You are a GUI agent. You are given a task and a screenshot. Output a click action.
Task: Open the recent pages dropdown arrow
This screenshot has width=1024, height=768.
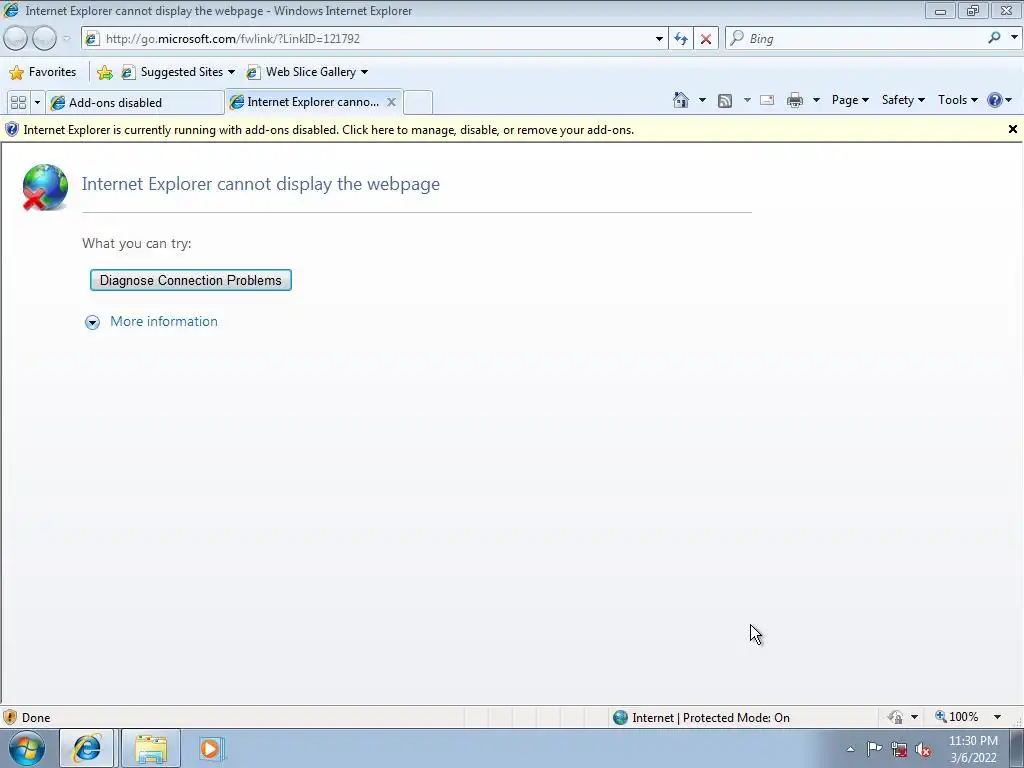coord(66,39)
